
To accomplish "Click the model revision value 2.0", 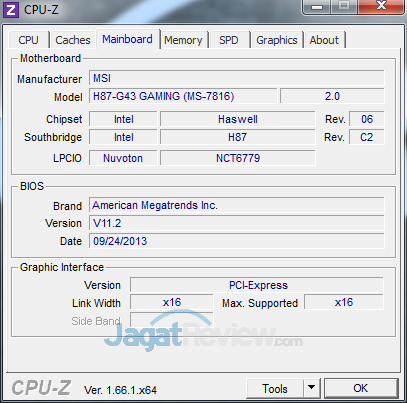I will click(x=332, y=96).
